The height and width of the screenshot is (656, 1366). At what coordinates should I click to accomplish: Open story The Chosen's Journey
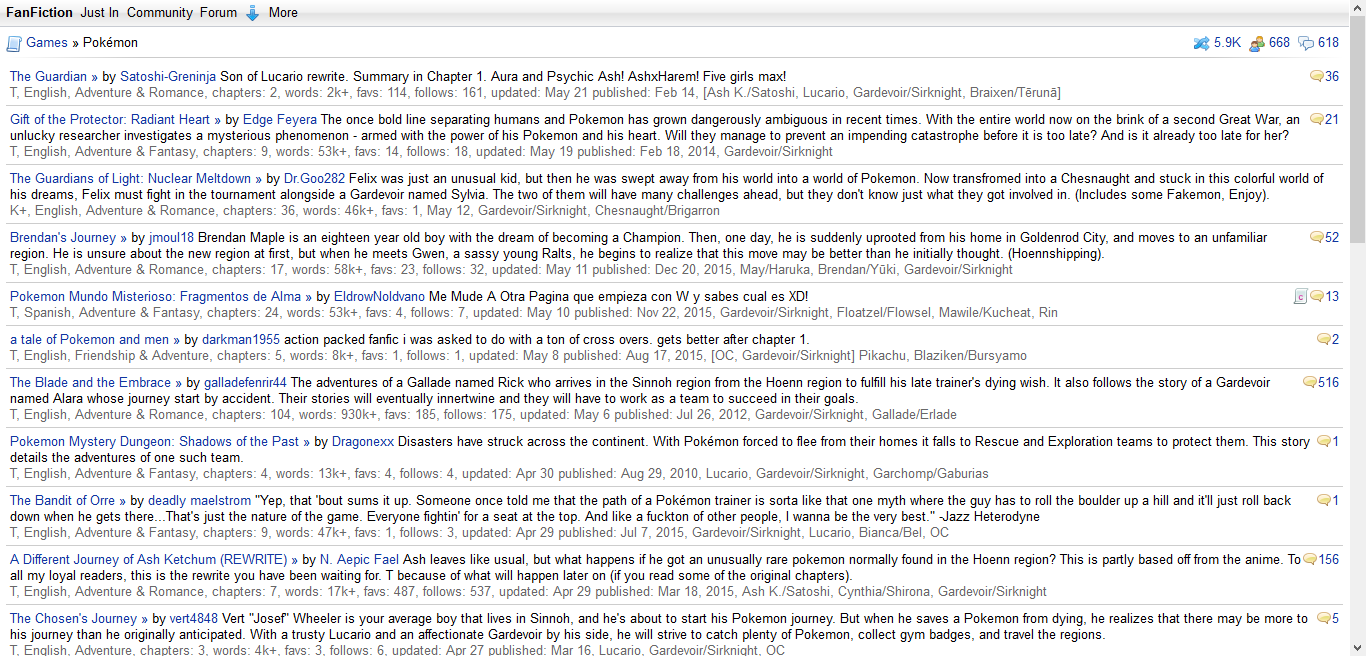(79, 618)
